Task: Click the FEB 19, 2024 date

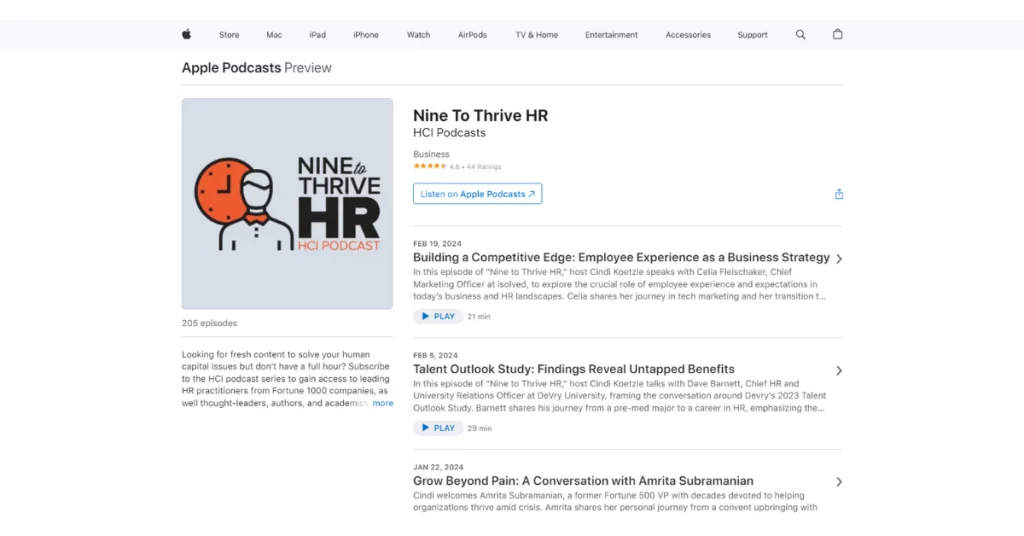Action: [437, 244]
